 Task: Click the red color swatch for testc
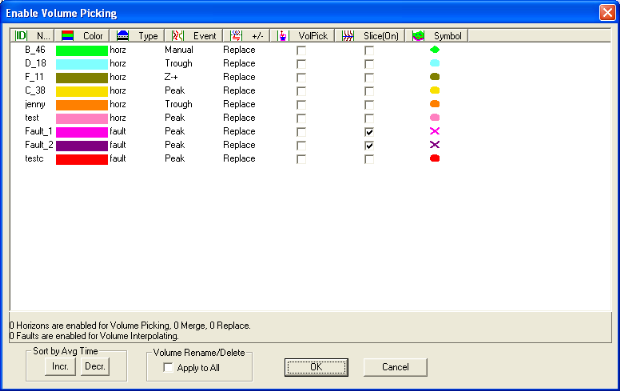[x=82, y=159]
